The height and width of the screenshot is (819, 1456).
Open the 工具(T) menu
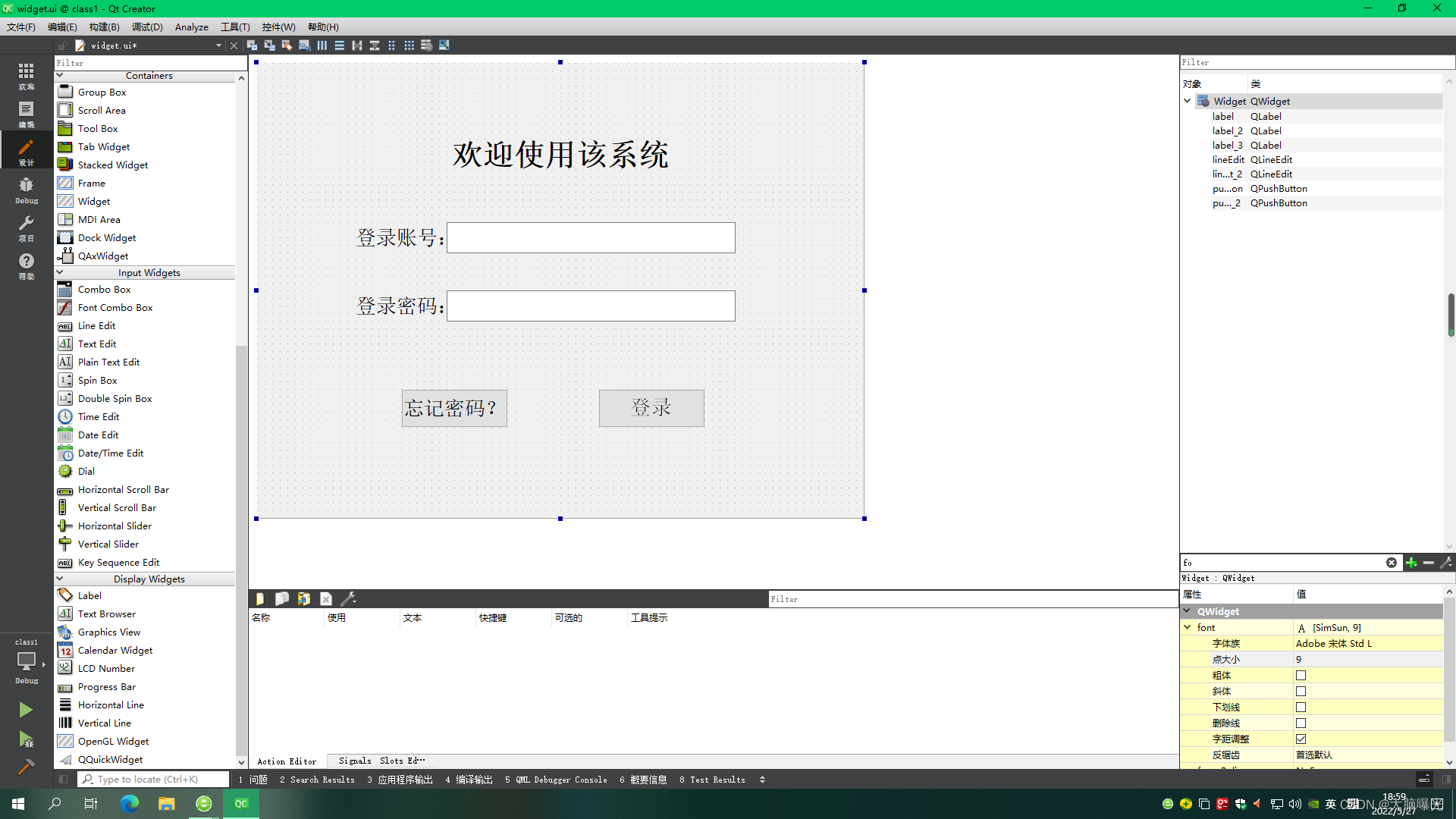pos(235,27)
